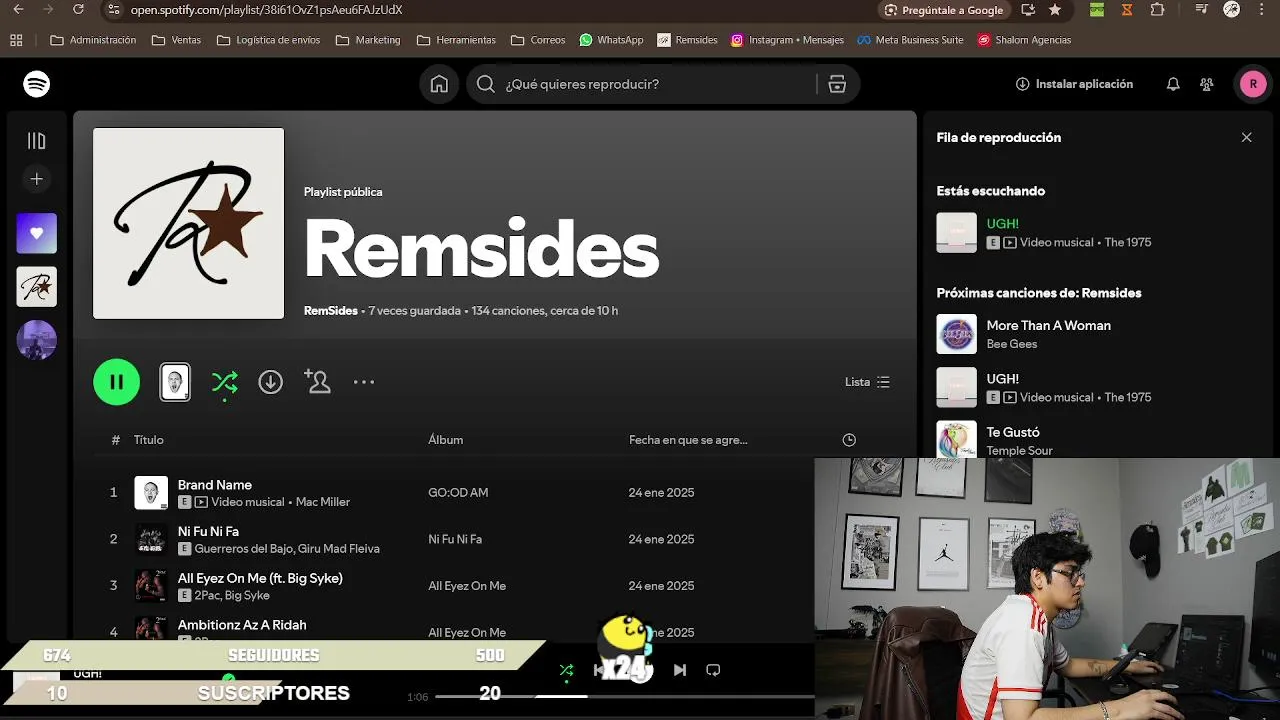
Task: Open Mac Miller artist link
Action: tap(323, 502)
